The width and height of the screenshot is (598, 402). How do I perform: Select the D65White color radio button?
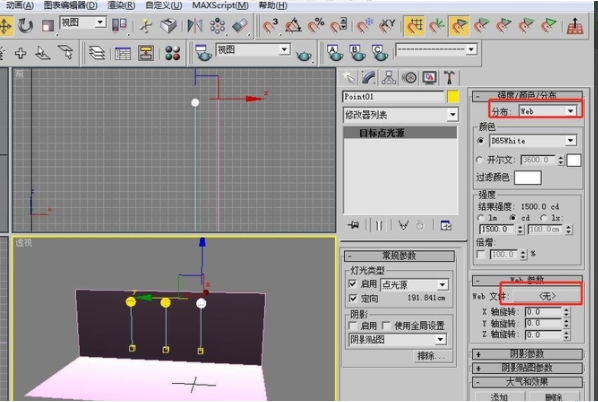pyautogui.click(x=481, y=141)
